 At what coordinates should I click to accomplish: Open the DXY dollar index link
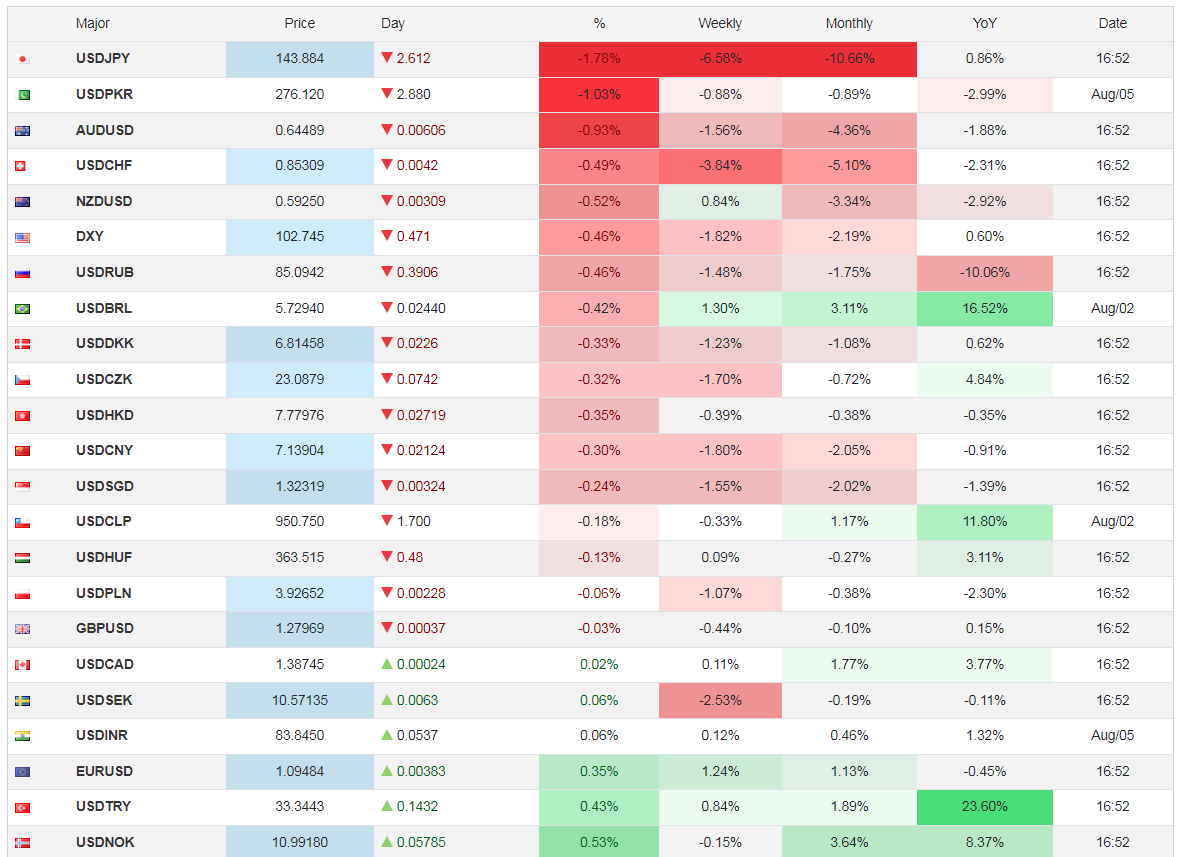(90, 237)
